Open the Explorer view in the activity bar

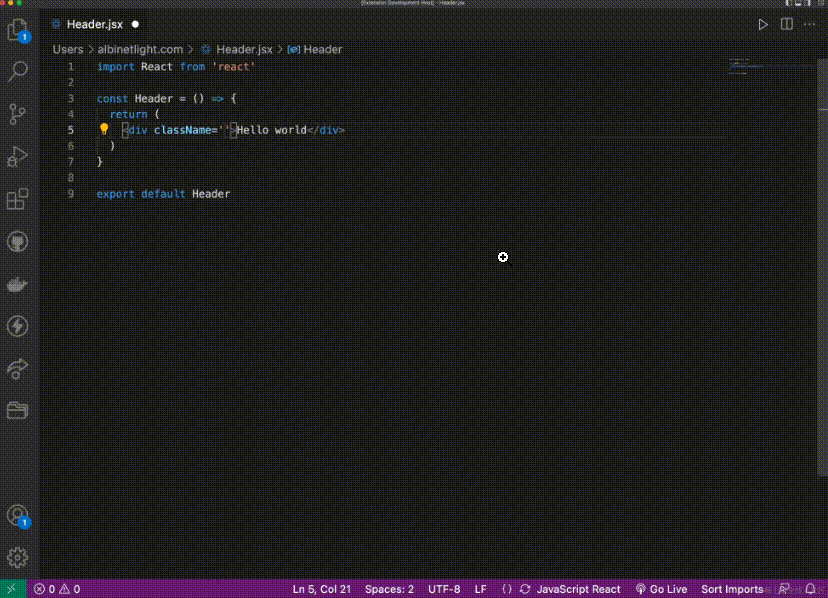pos(17,29)
